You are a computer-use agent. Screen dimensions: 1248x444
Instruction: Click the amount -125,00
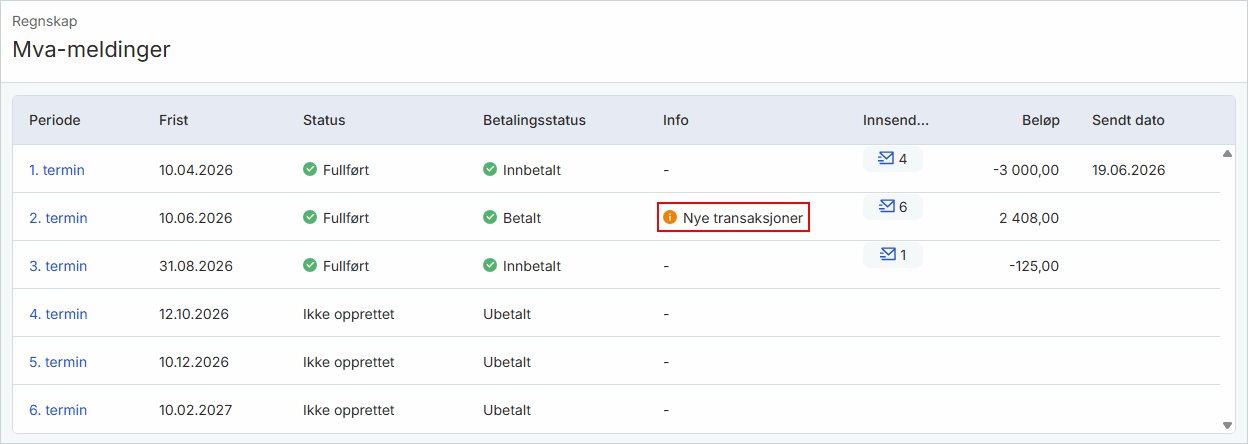tap(1034, 266)
